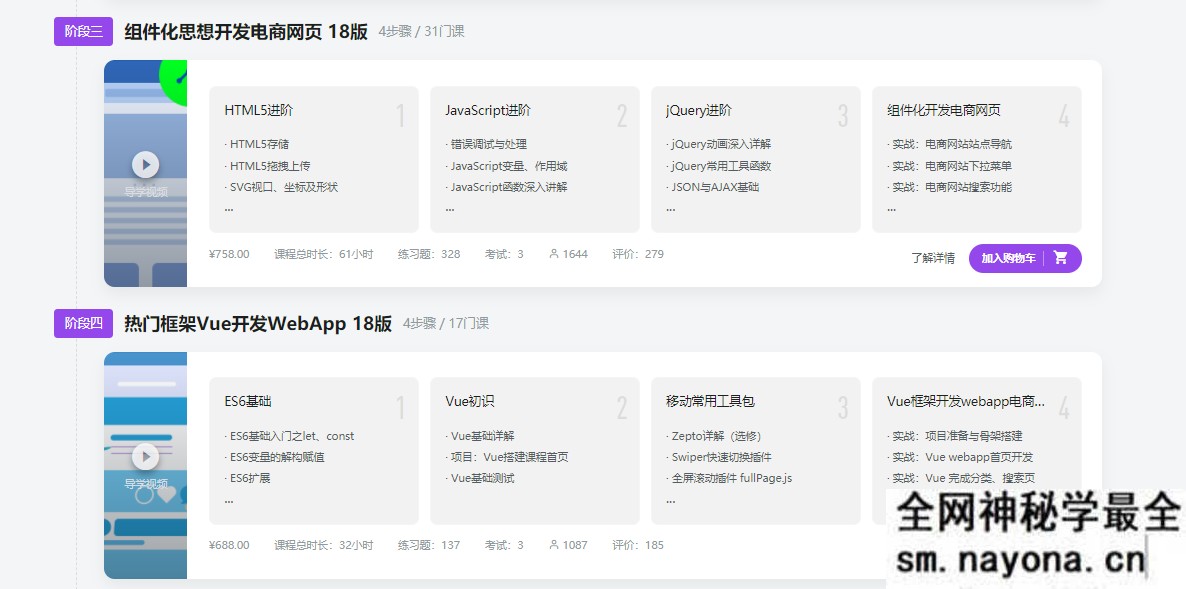Click 加入购物车 button for 阶段三

pos(1025,258)
